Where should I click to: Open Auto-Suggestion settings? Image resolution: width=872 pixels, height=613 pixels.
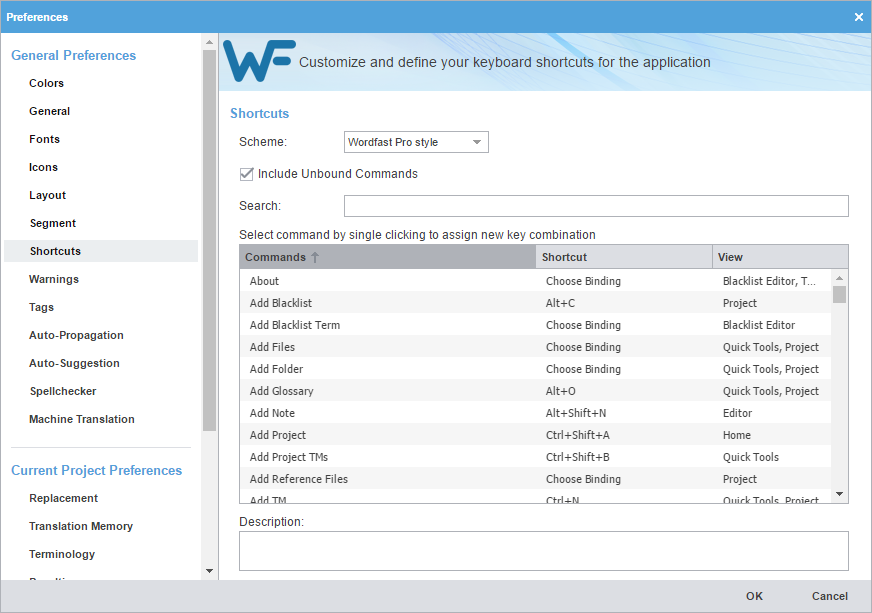75,363
